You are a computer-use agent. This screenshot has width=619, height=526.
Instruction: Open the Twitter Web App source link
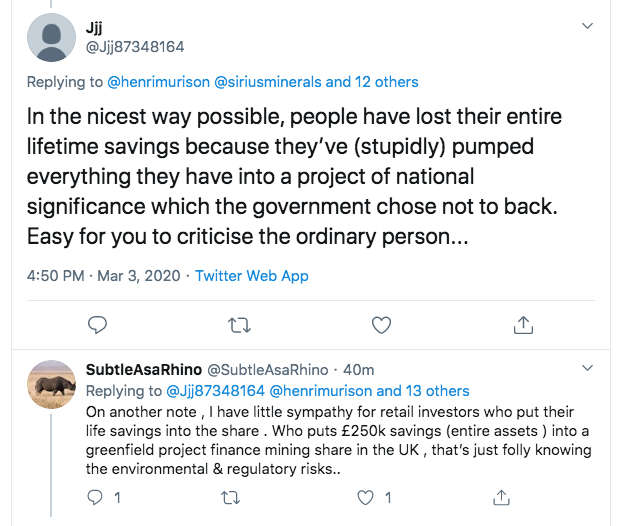(x=252, y=275)
